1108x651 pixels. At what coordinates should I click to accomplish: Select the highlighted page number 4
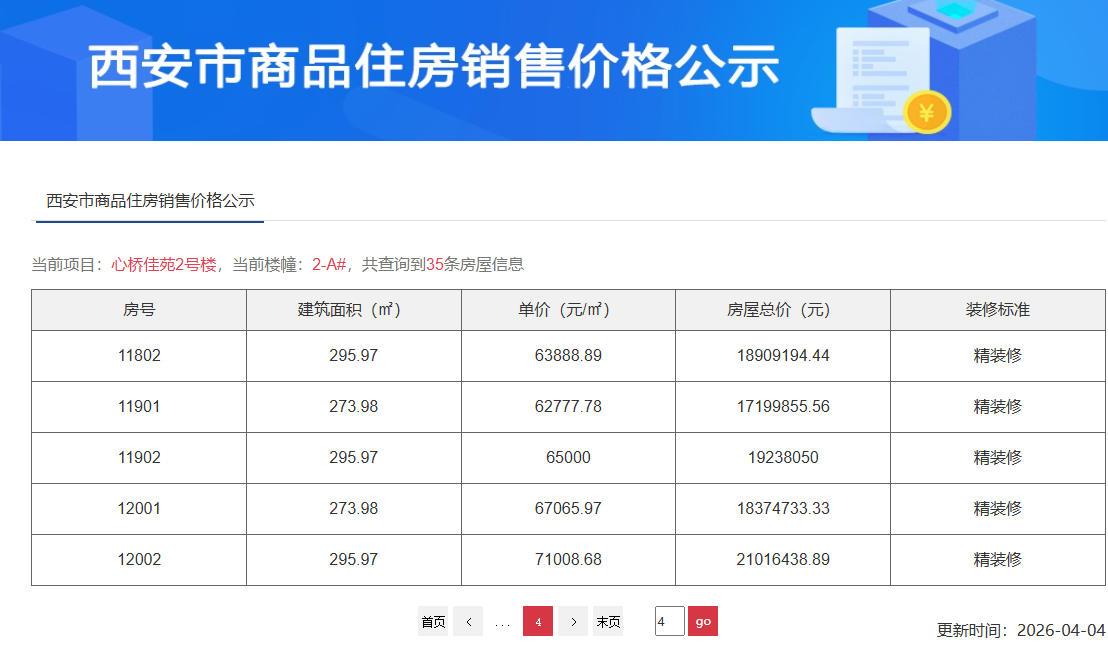coord(537,621)
